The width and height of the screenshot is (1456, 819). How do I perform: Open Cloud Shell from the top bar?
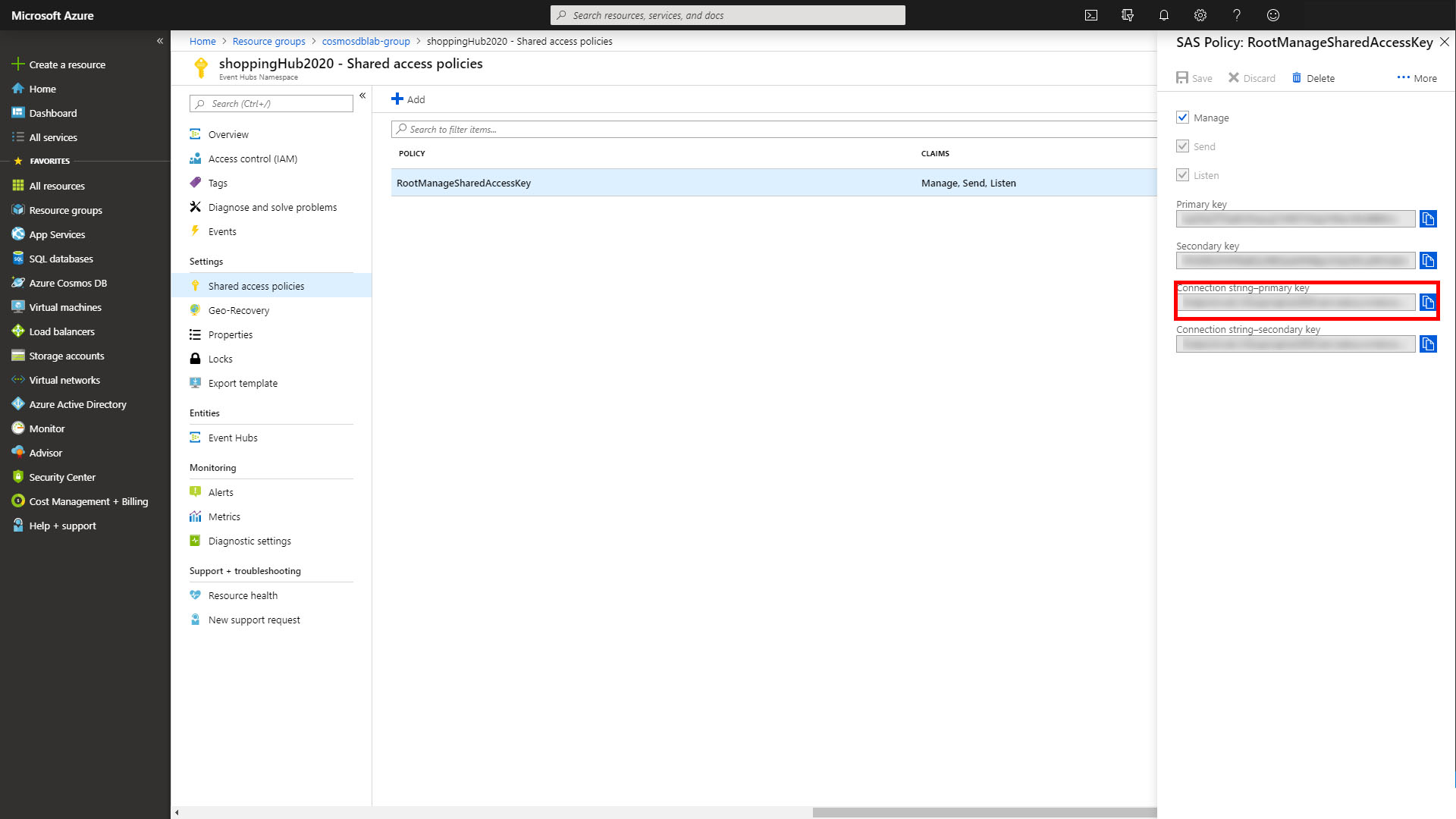[x=1091, y=15]
